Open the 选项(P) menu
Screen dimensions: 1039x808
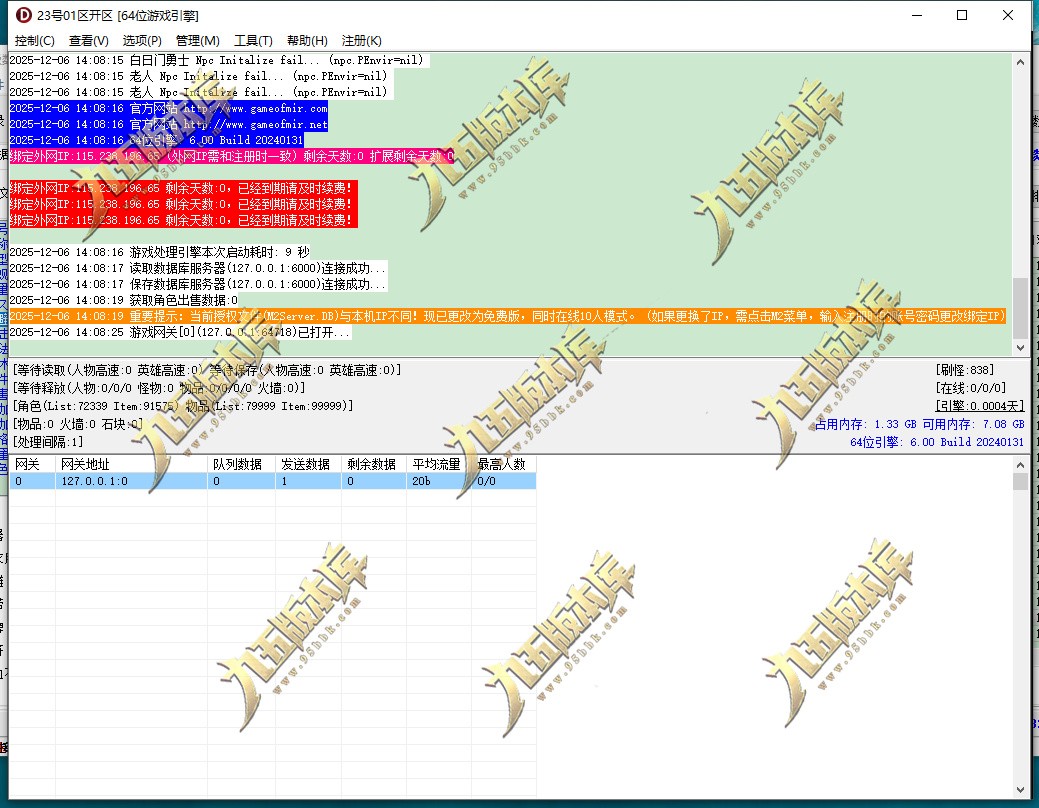[x=142, y=40]
